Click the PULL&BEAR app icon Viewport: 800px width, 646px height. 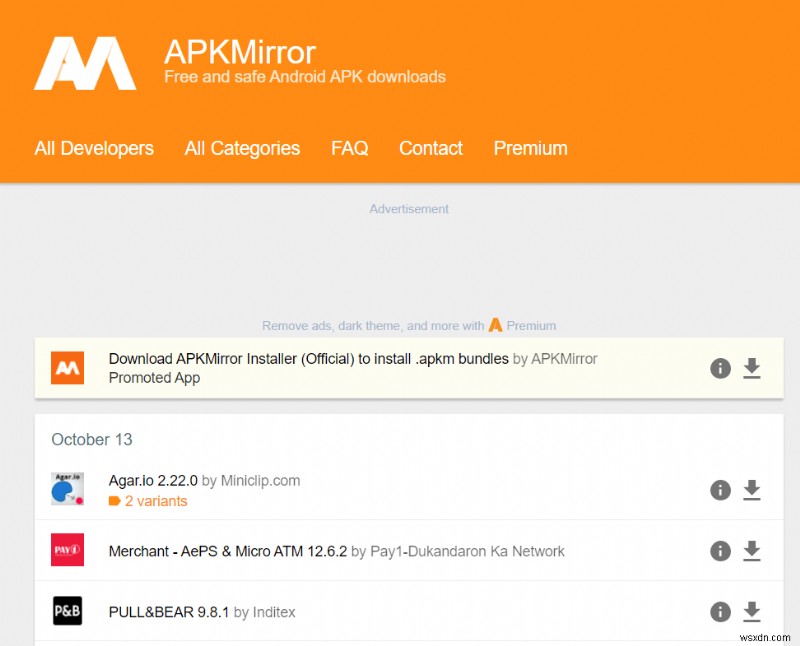(x=68, y=612)
